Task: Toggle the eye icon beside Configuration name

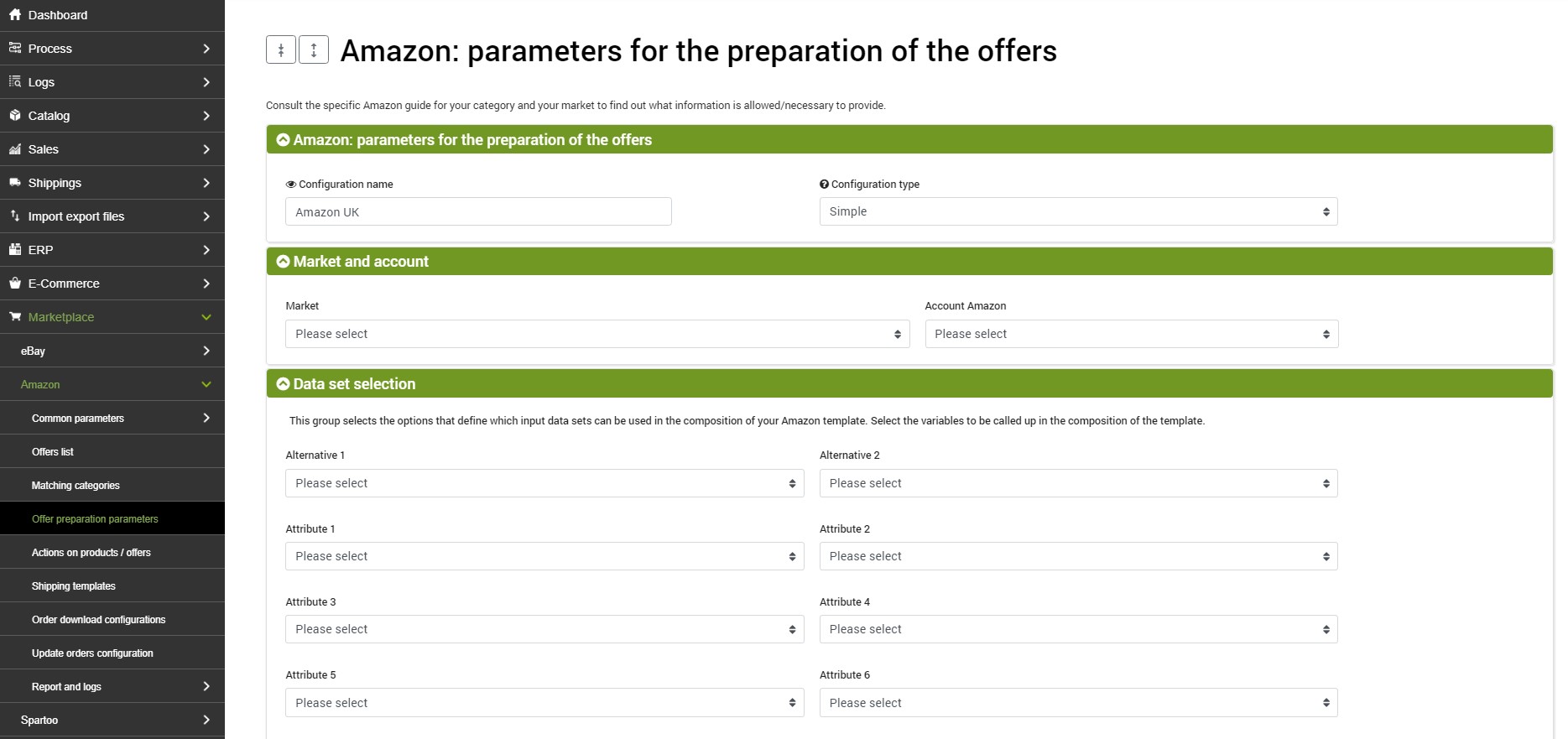Action: coord(291,185)
